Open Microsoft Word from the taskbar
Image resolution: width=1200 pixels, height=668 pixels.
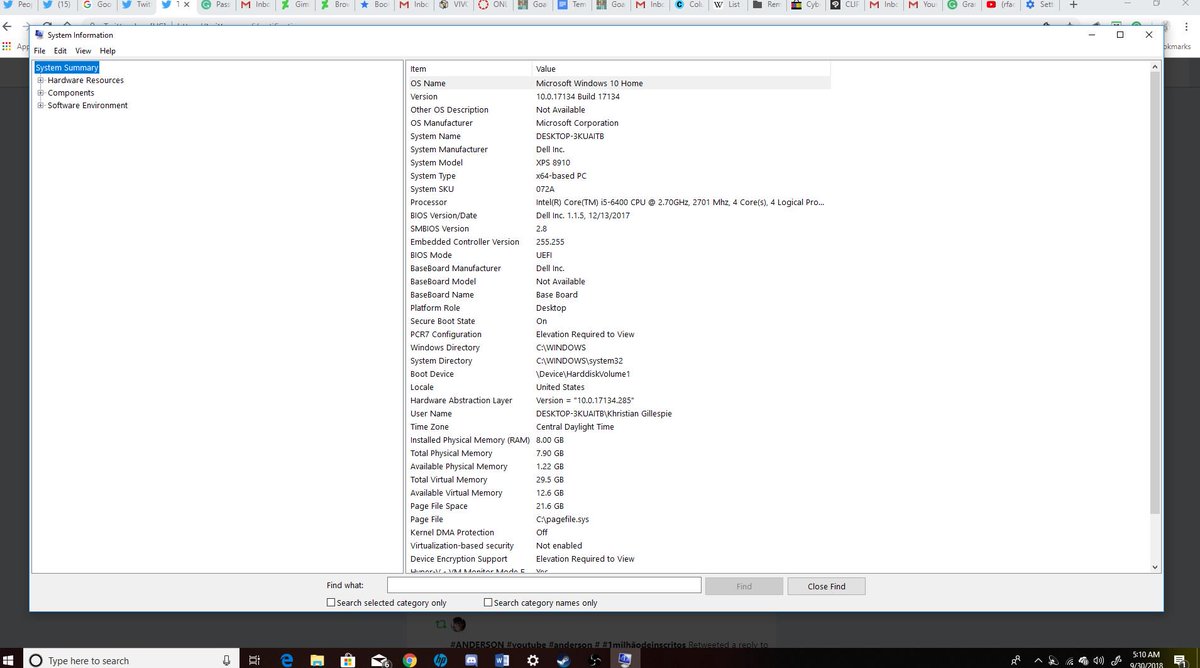[502, 660]
